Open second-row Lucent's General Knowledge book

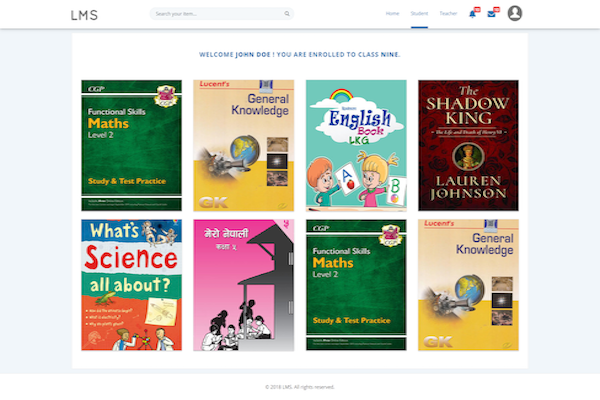468,285
